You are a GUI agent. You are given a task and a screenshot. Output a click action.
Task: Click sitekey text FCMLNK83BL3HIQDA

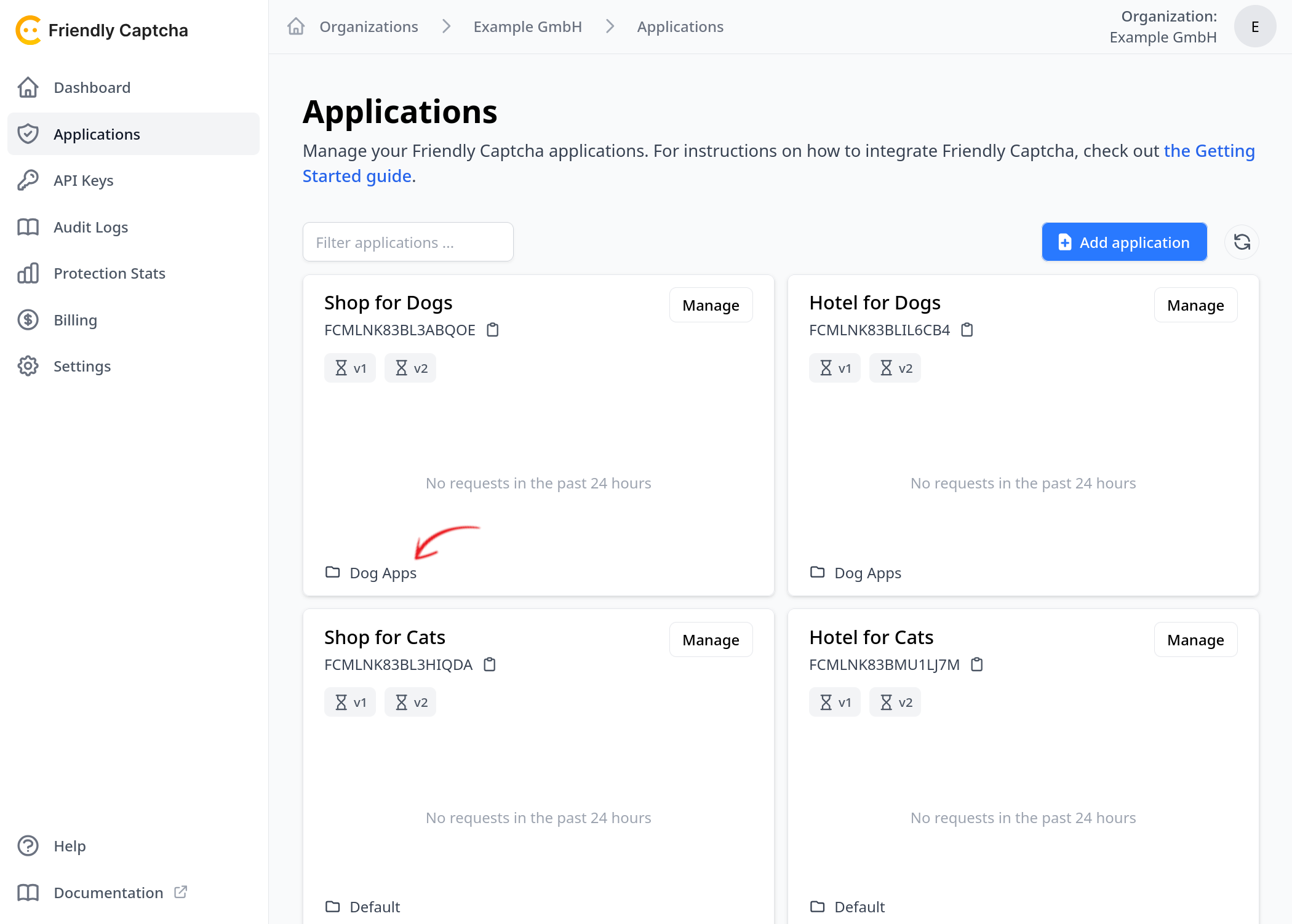[398, 664]
